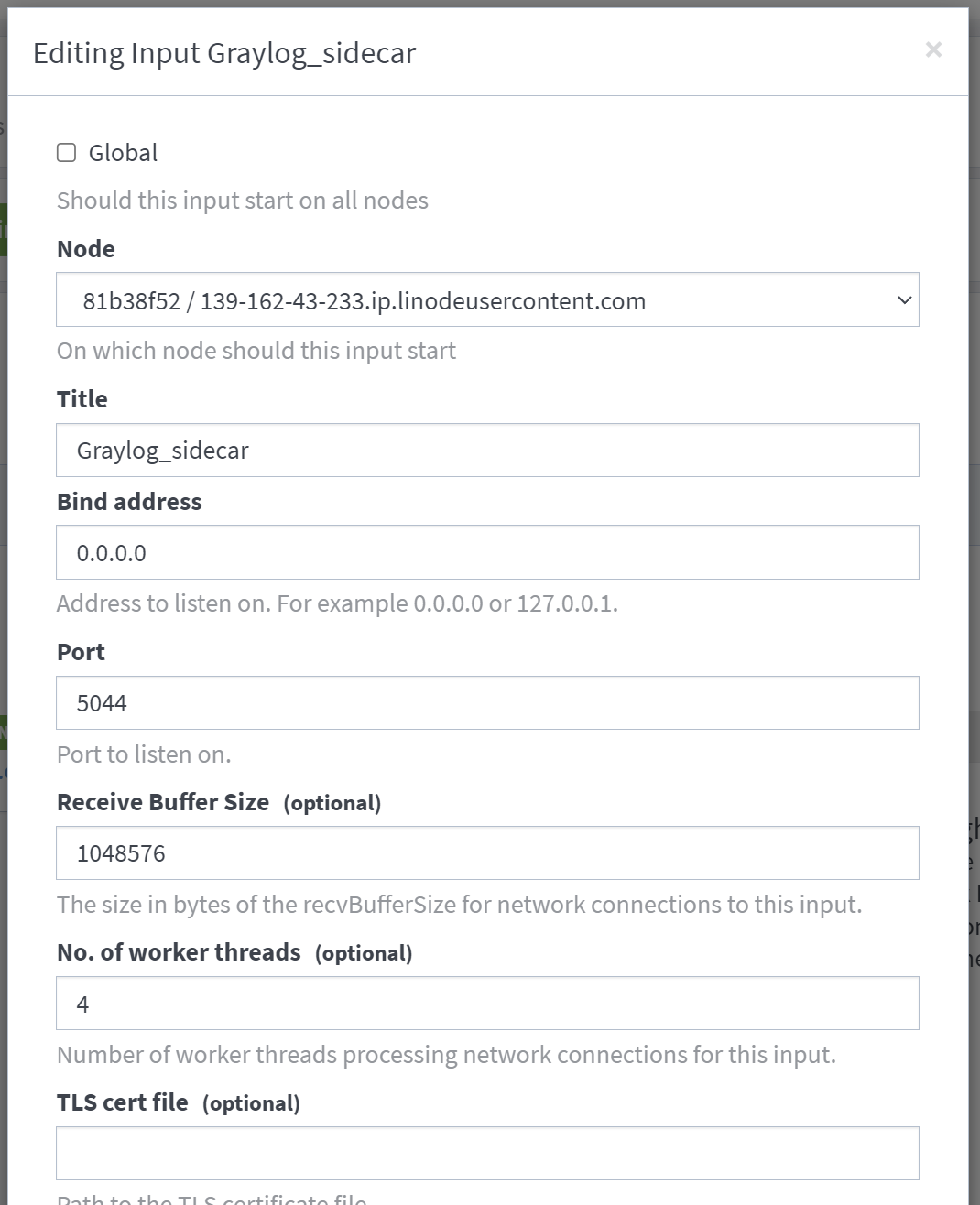980x1205 pixels.
Task: Close the Editing Input dialog
Action: 933,49
